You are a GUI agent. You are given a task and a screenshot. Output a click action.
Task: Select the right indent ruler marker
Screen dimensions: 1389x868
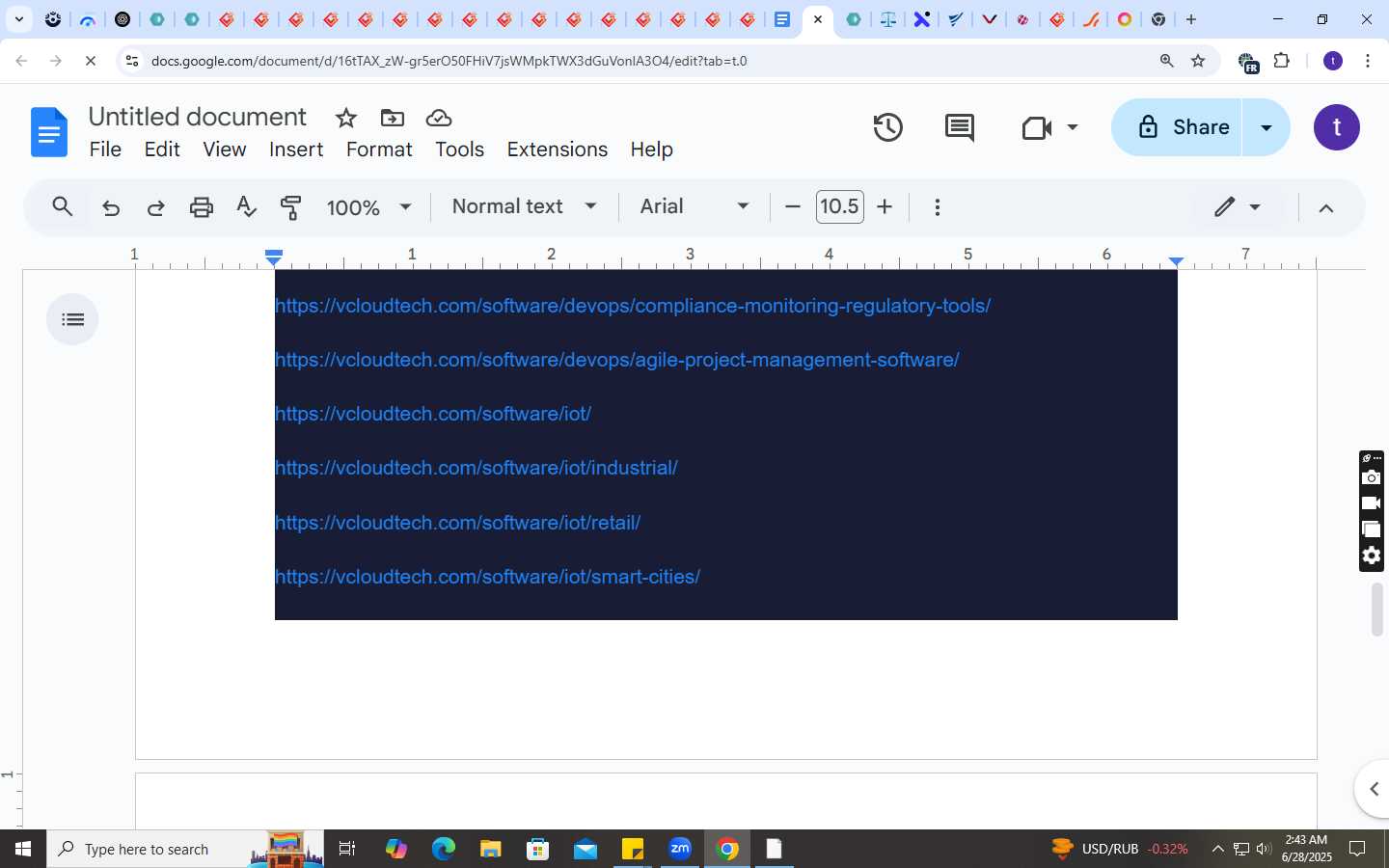(x=1176, y=261)
